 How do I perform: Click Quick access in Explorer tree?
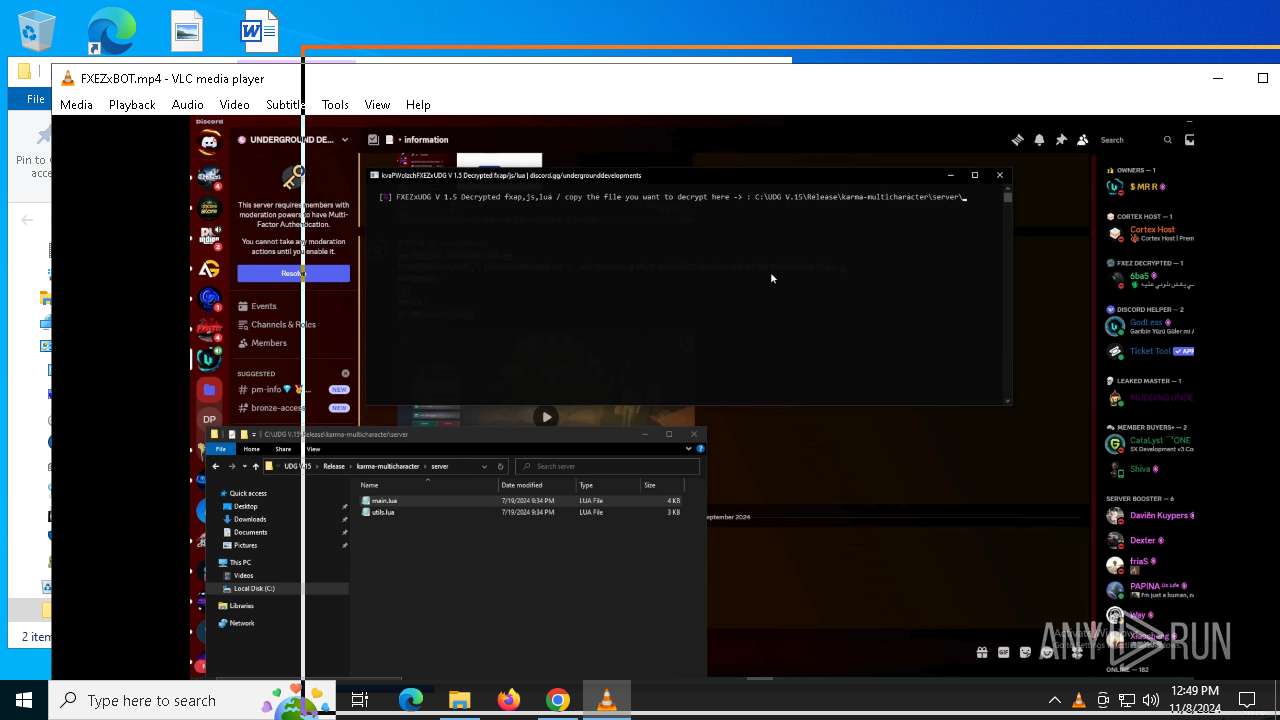coord(248,493)
